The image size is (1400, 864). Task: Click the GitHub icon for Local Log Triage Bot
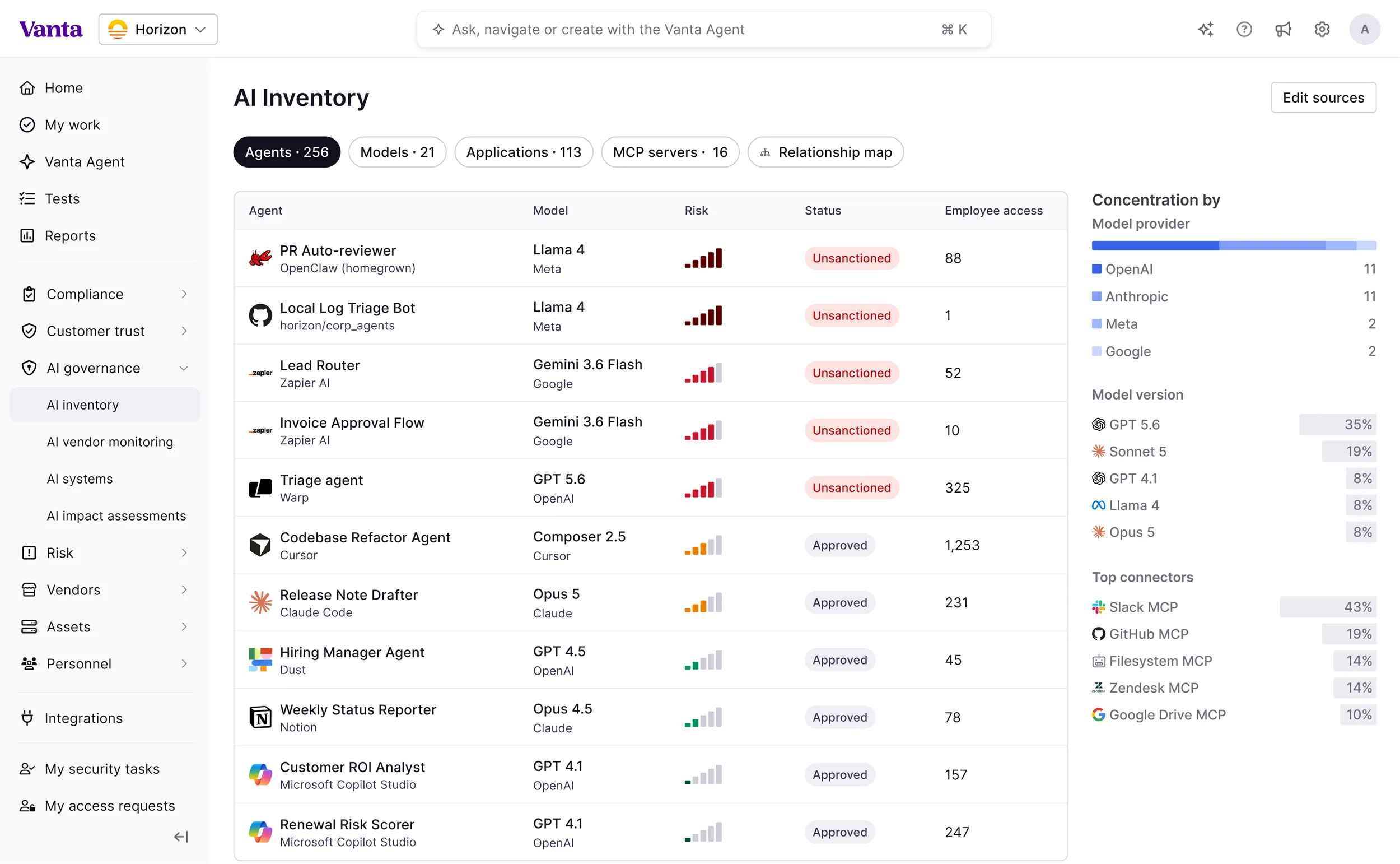(x=260, y=315)
